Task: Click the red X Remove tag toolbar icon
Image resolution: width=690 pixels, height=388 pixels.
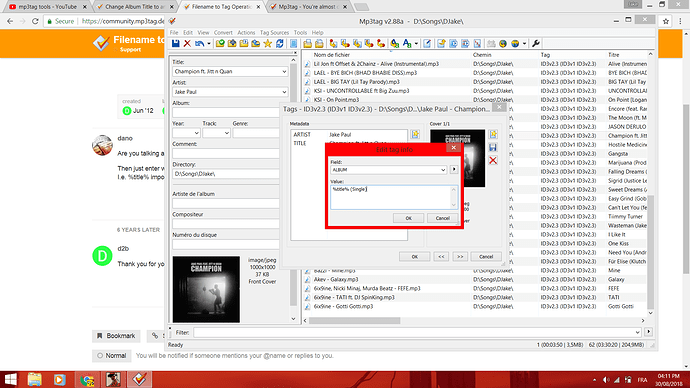Action: coord(187,44)
